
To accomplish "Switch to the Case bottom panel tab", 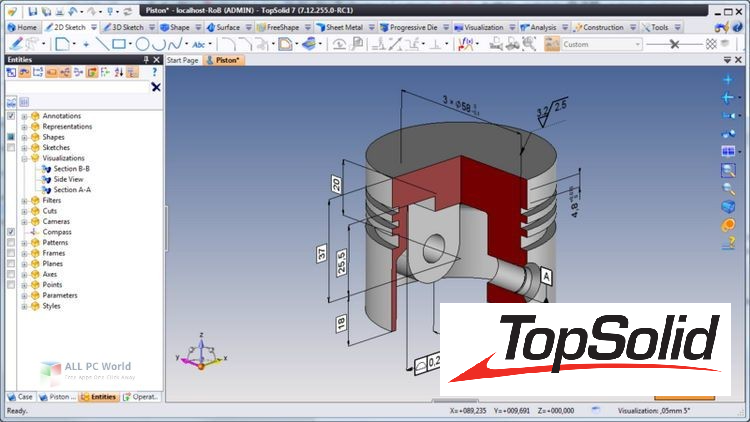I will 20,397.
